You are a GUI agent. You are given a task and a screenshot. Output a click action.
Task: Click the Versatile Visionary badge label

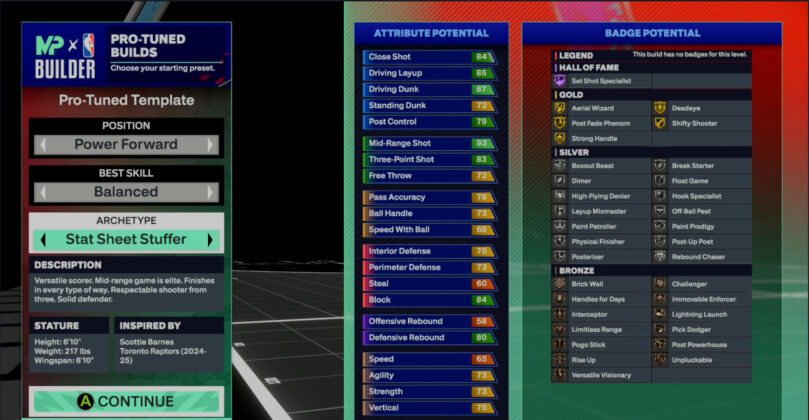[601, 375]
